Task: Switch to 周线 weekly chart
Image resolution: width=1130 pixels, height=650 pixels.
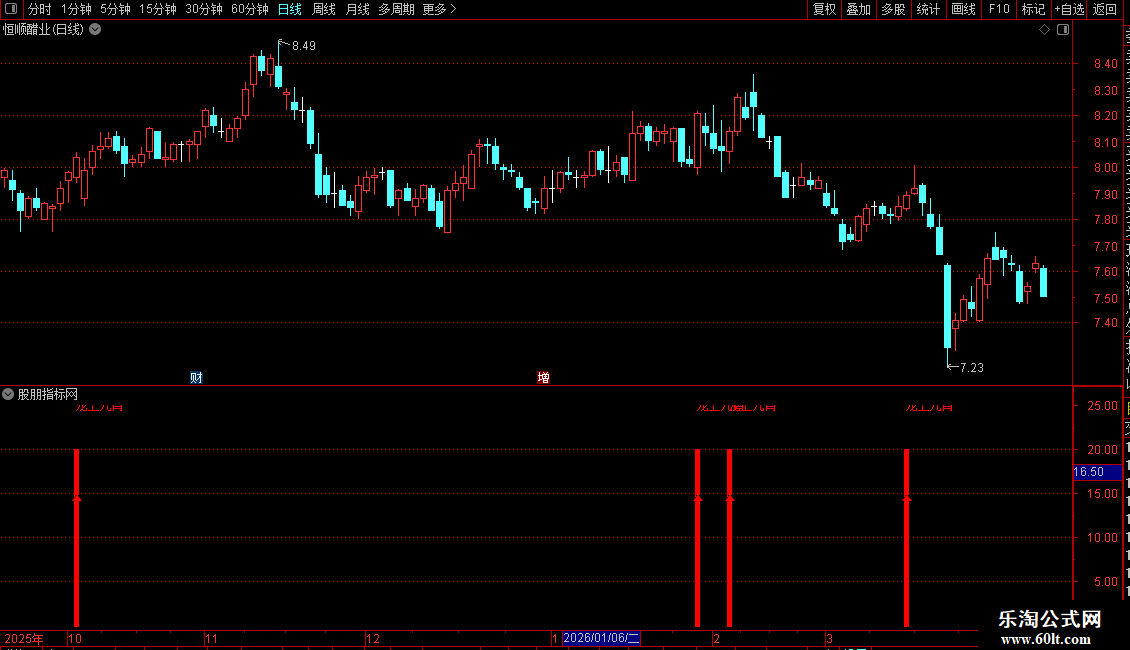Action: pos(324,9)
